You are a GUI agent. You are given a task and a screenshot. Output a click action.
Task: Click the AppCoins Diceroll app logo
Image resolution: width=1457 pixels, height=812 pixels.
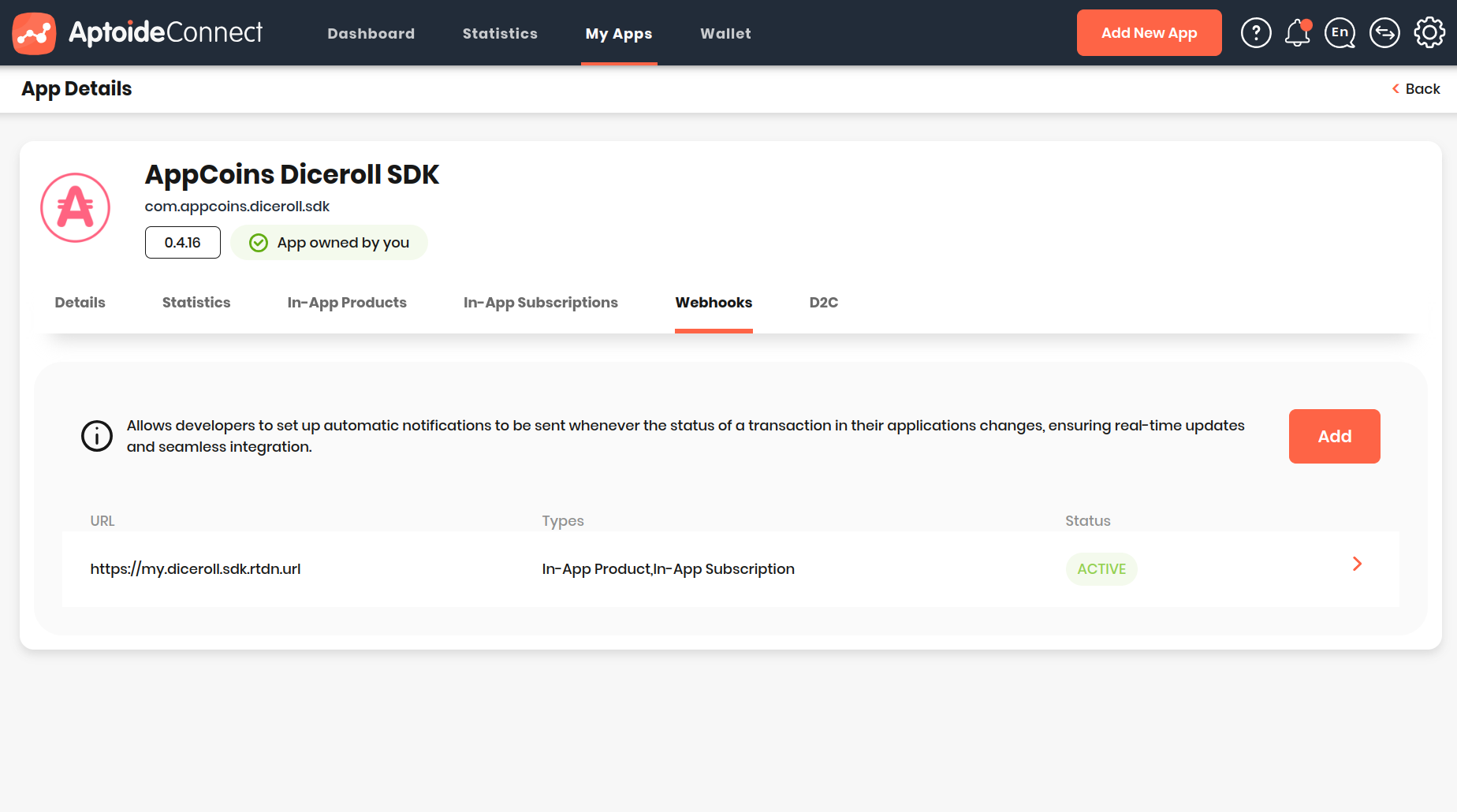click(76, 207)
